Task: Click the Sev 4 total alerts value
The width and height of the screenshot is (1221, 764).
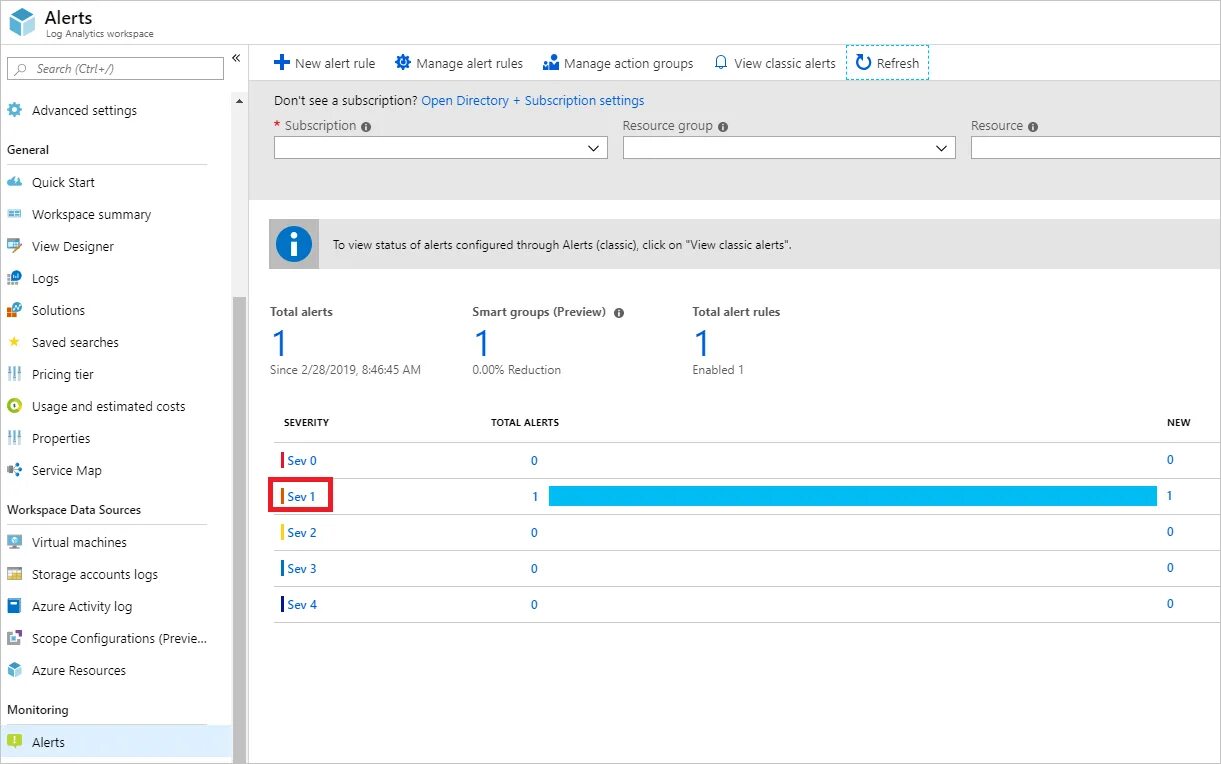Action: (534, 604)
